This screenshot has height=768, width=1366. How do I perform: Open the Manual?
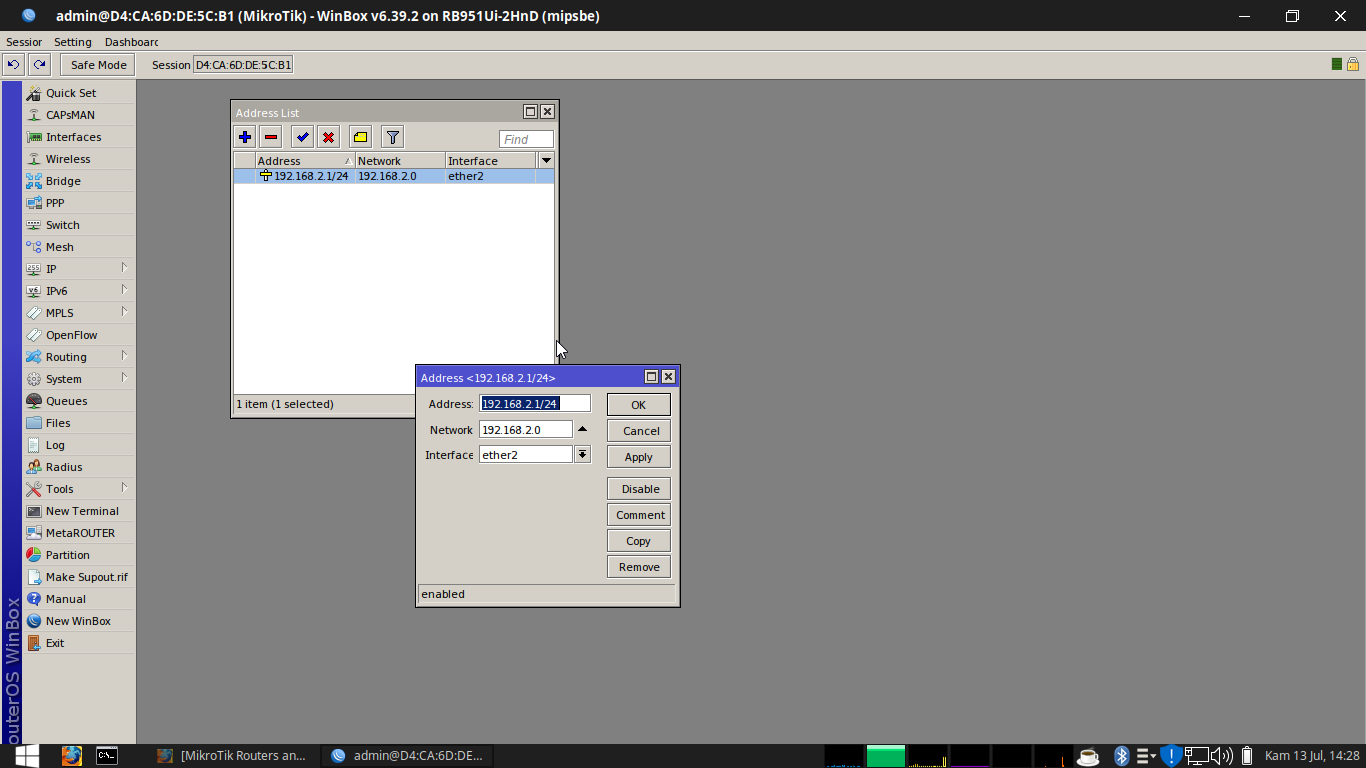79,599
